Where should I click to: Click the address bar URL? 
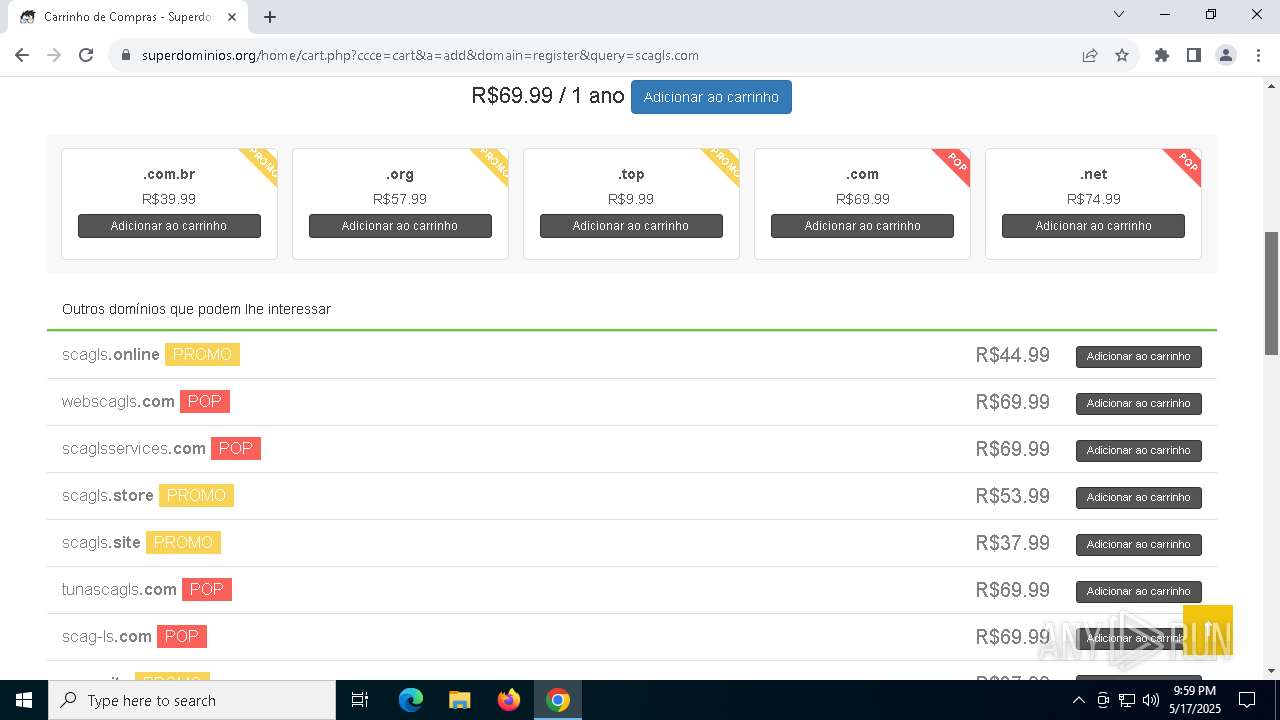[420, 55]
